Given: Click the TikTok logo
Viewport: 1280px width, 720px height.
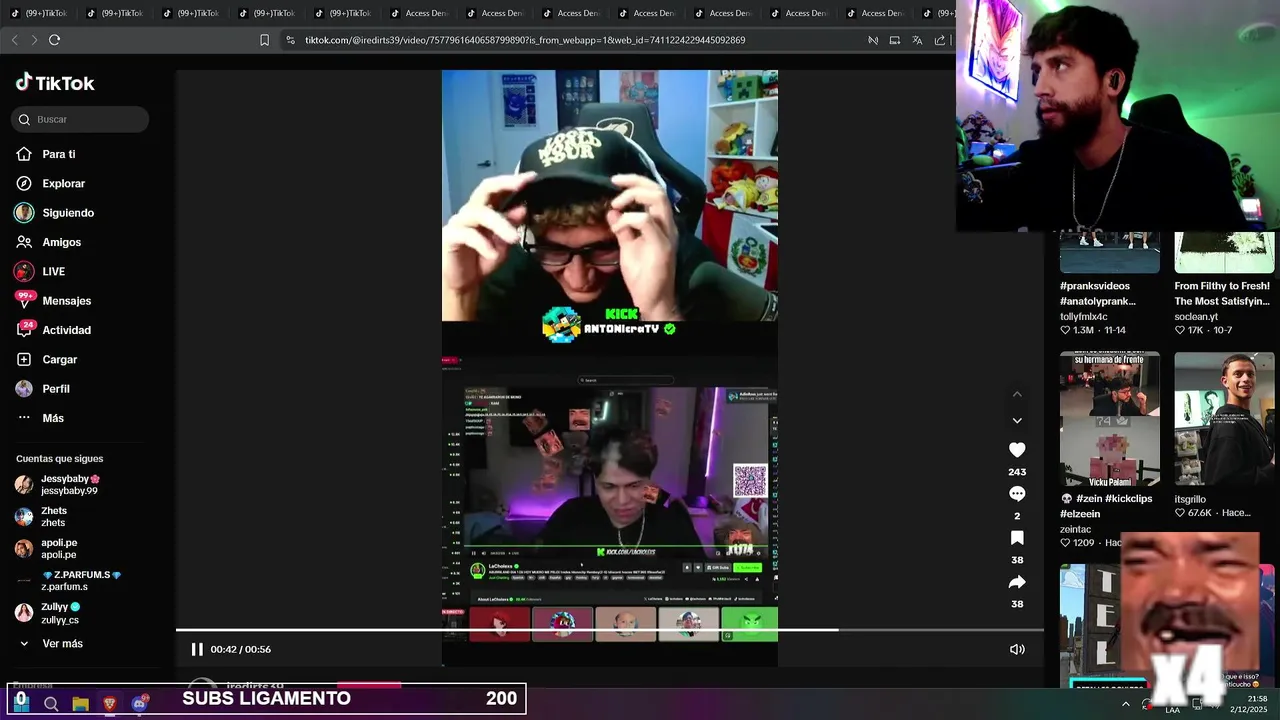Looking at the screenshot, I should point(55,83).
